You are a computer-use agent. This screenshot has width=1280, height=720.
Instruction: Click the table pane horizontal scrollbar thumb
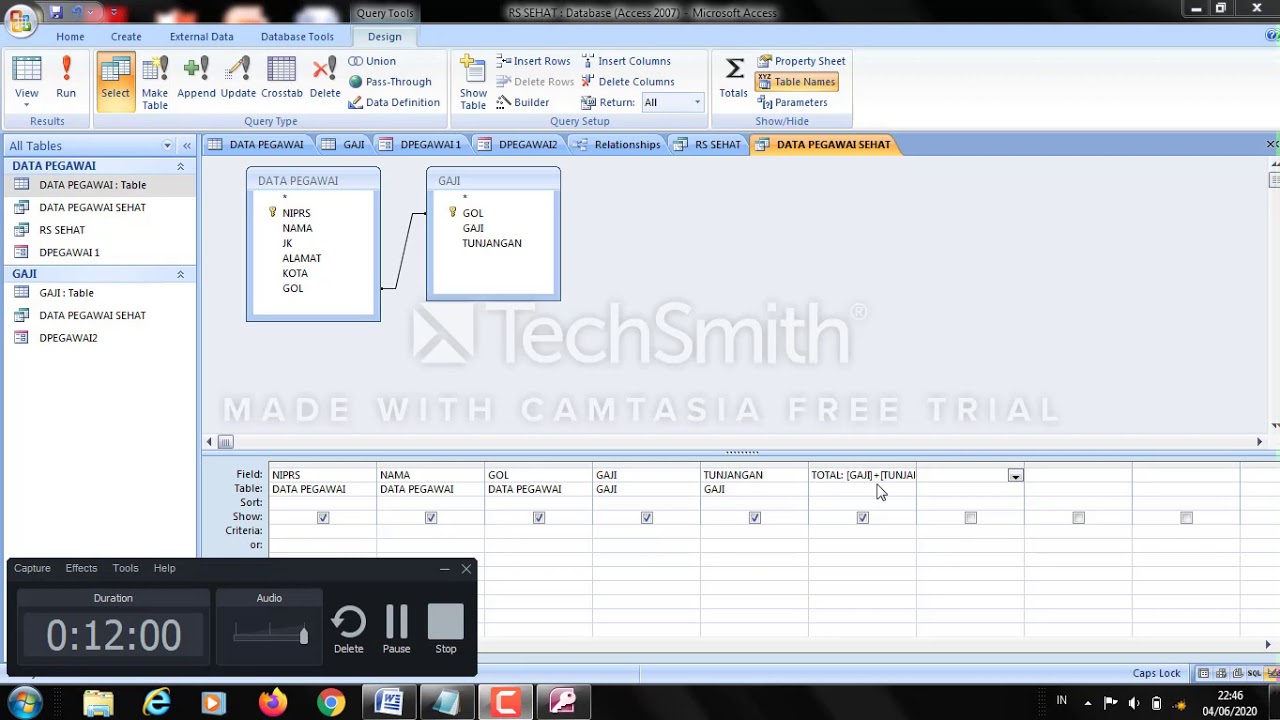tap(225, 442)
